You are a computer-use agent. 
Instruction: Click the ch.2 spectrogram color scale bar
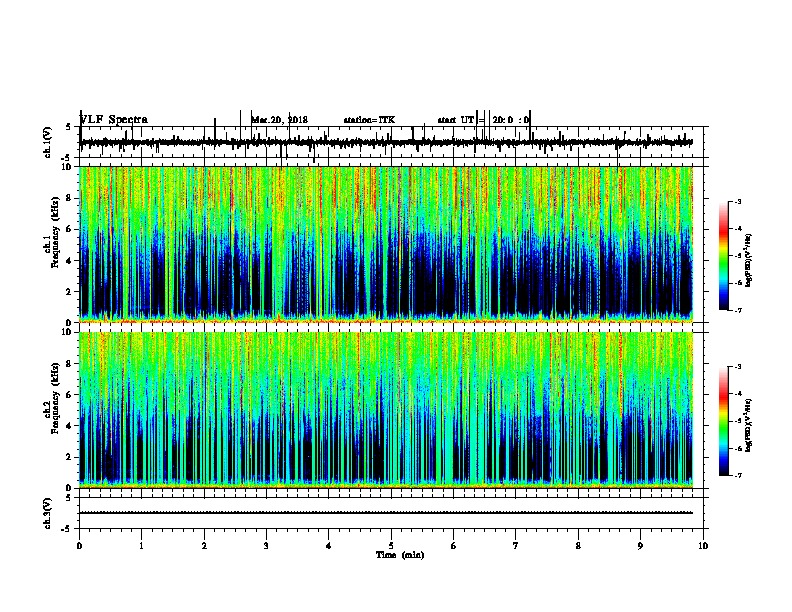click(724, 421)
